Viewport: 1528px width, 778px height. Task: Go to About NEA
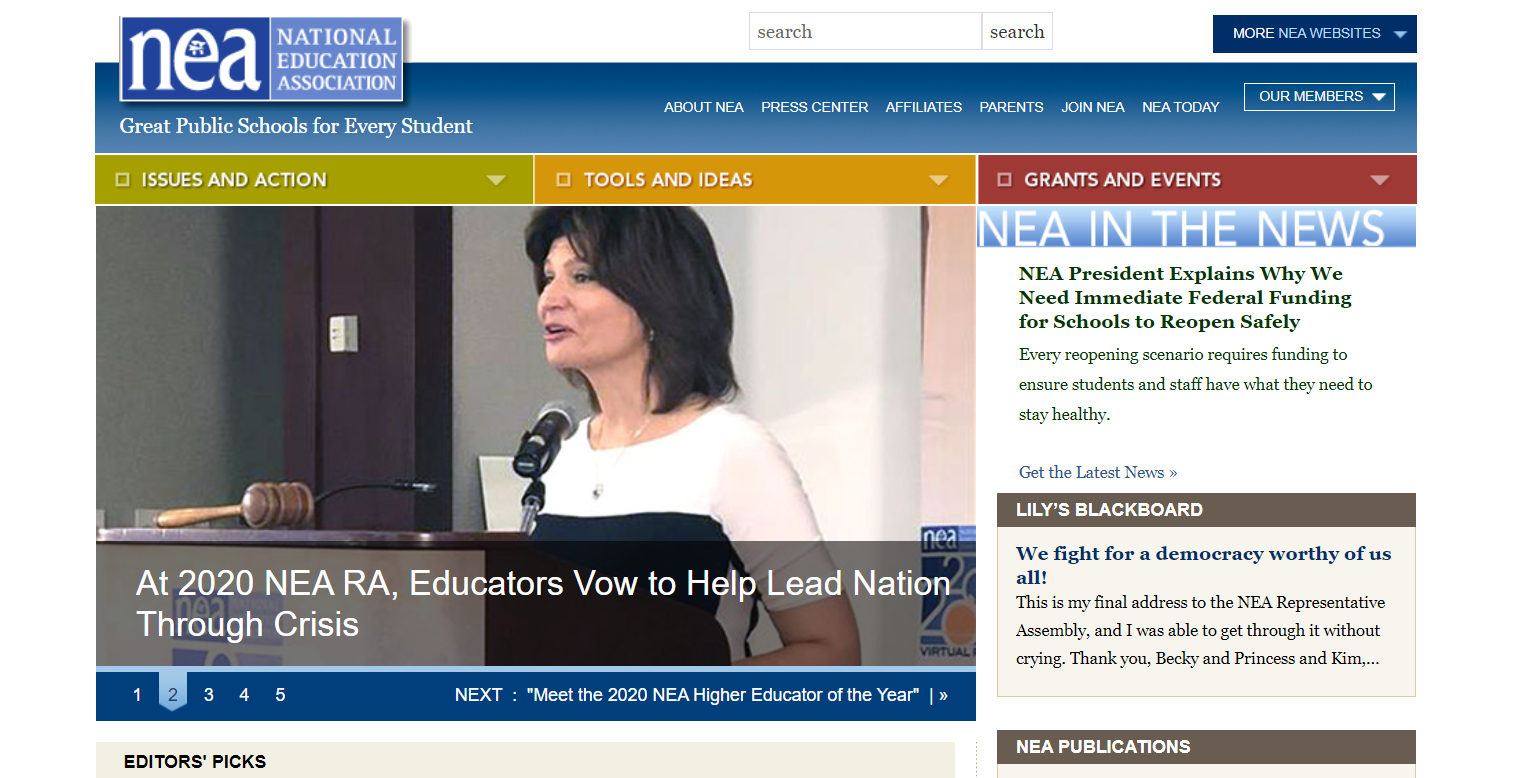click(x=704, y=107)
